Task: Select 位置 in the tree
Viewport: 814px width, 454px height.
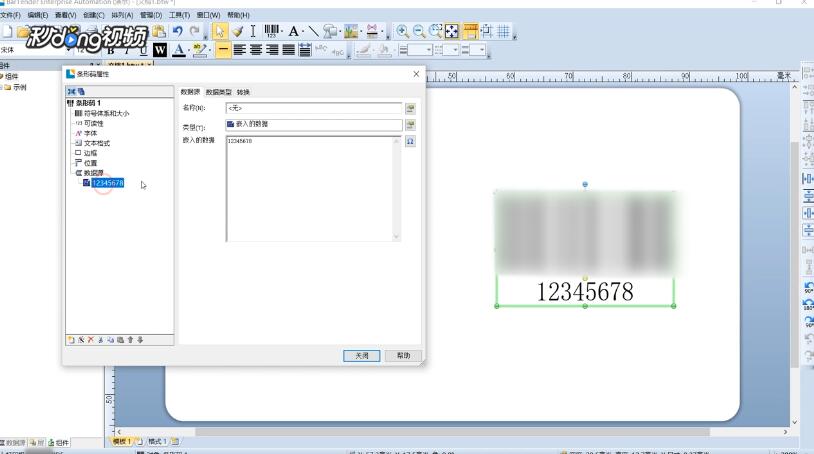Action: click(x=90, y=163)
